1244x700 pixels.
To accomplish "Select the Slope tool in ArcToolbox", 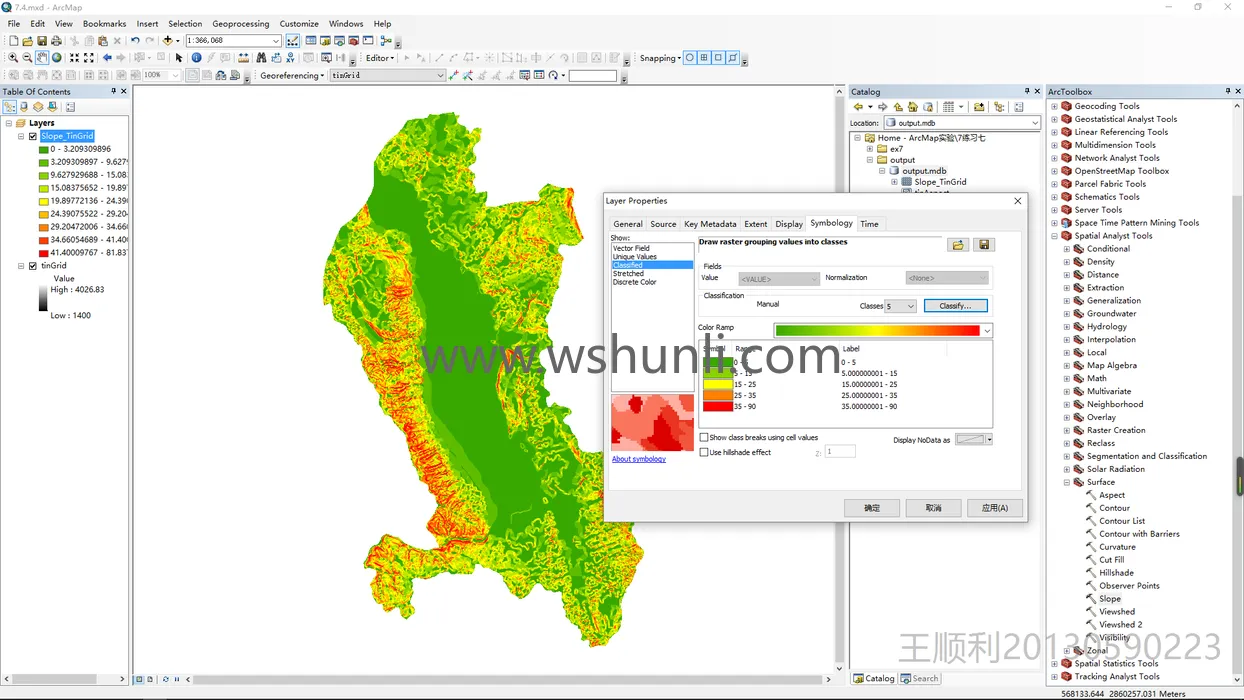I will [1109, 599].
